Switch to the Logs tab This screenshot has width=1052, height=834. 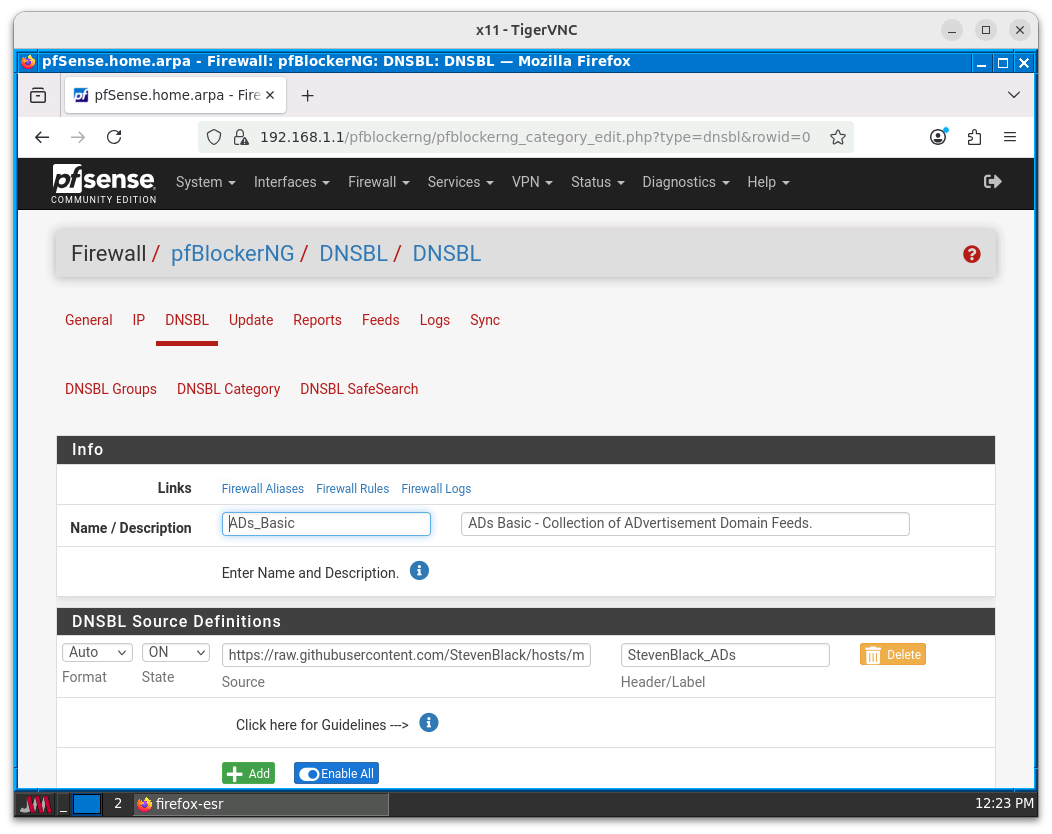coord(435,320)
